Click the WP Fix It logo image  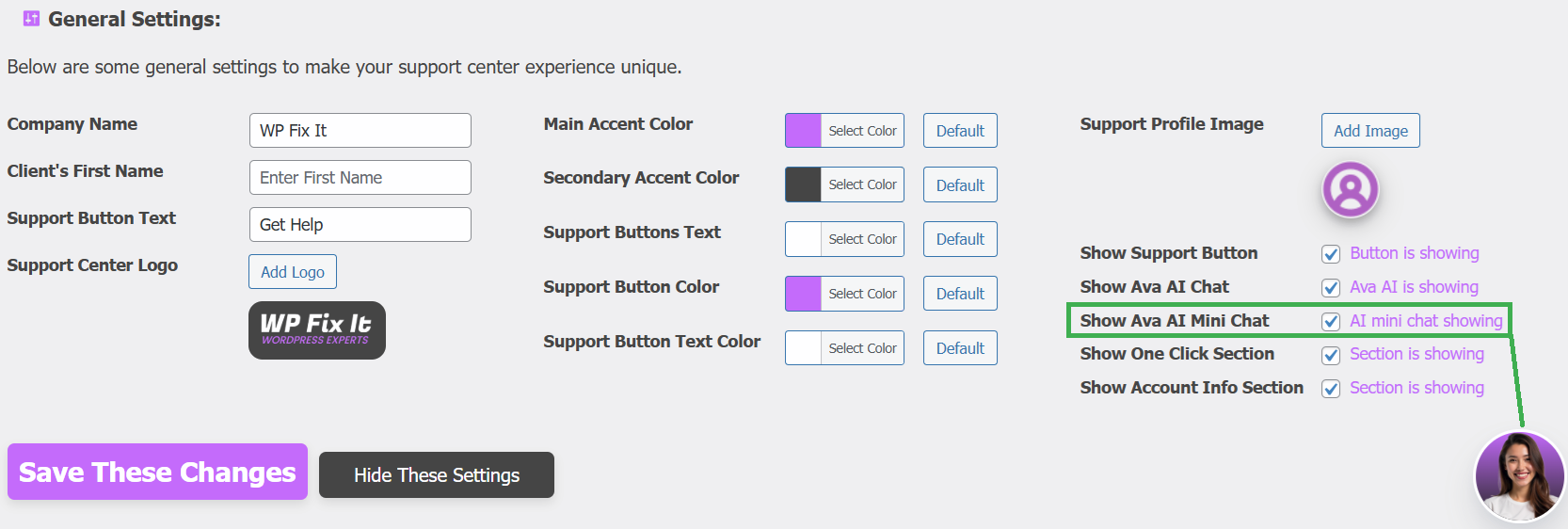pos(317,330)
